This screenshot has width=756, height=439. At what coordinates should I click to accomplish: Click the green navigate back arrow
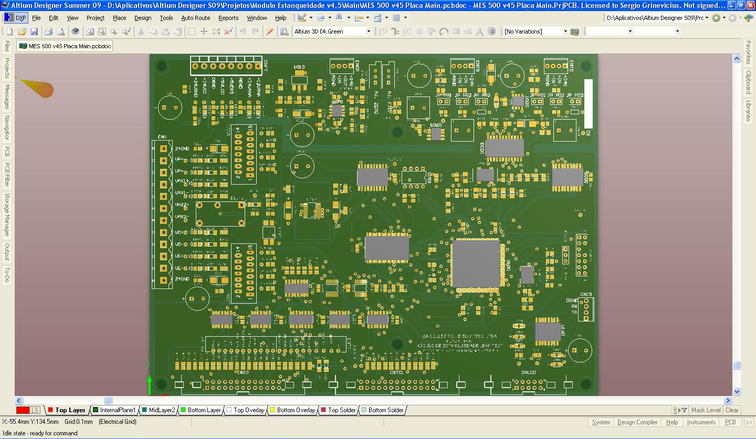click(x=716, y=18)
